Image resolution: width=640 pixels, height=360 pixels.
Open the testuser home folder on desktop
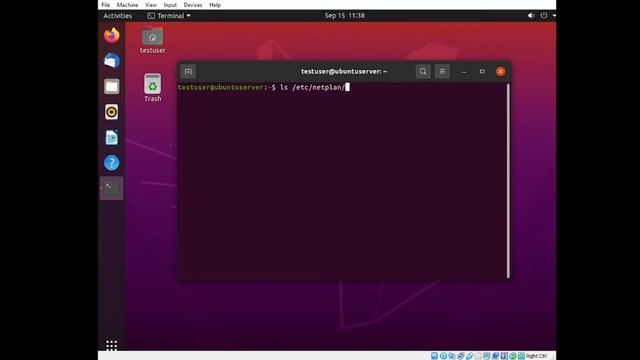pyautogui.click(x=153, y=41)
